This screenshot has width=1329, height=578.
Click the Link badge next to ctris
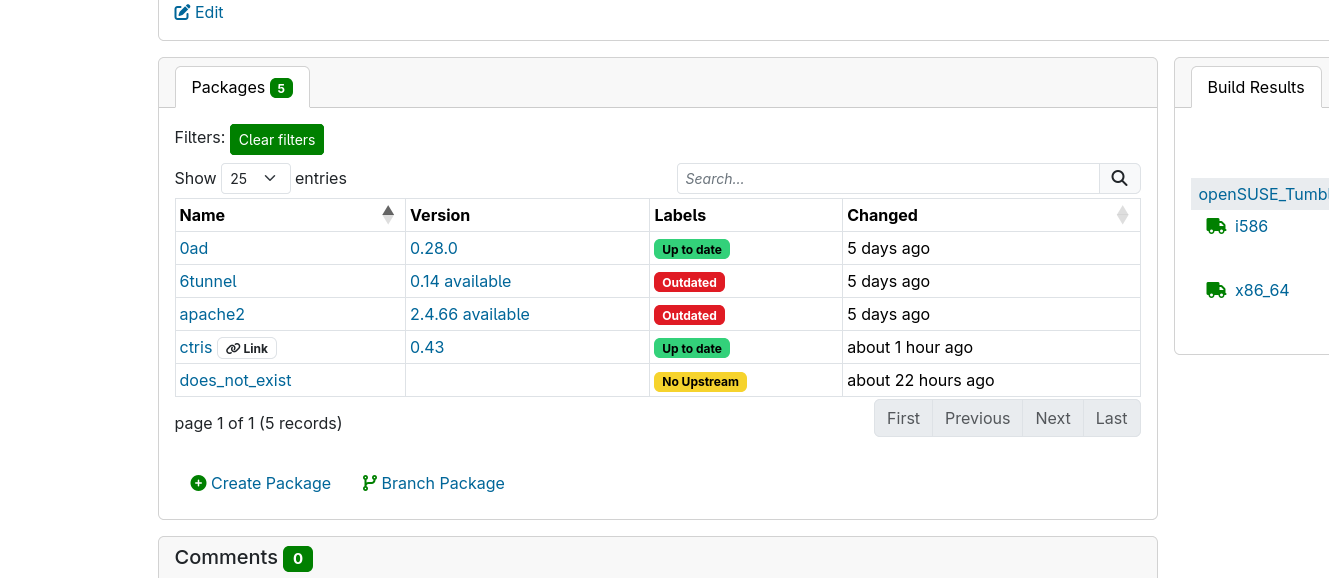pyautogui.click(x=247, y=348)
